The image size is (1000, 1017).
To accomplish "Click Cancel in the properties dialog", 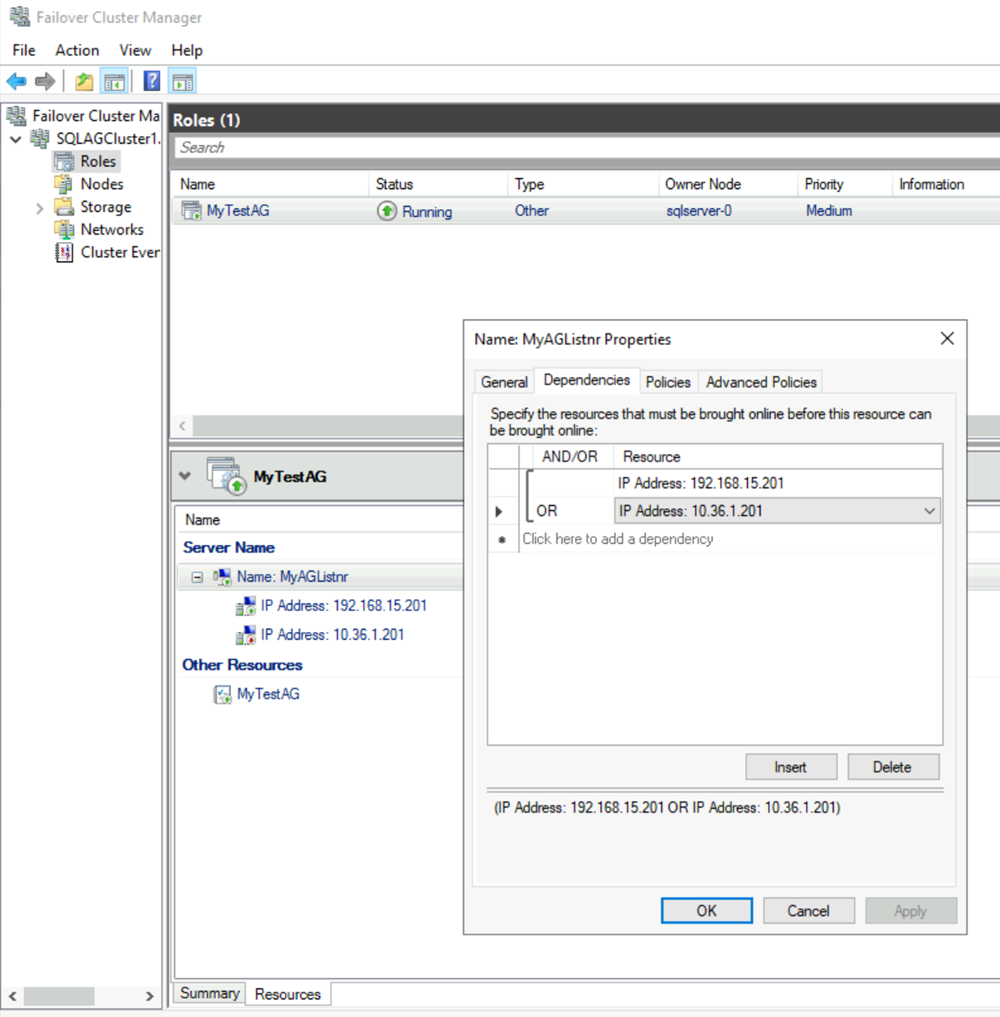I will coord(809,911).
